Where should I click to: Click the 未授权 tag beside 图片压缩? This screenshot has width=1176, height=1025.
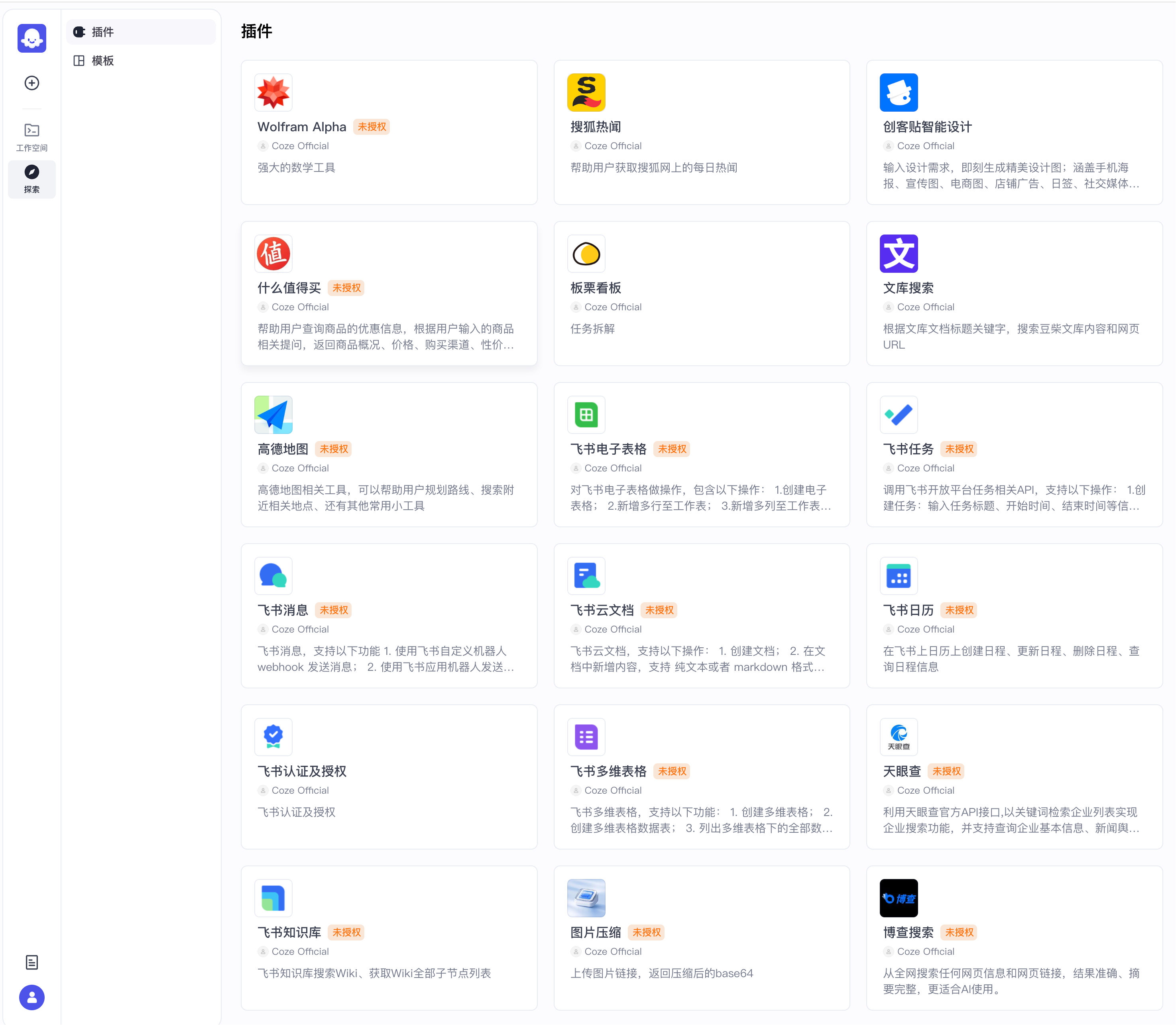tap(646, 932)
